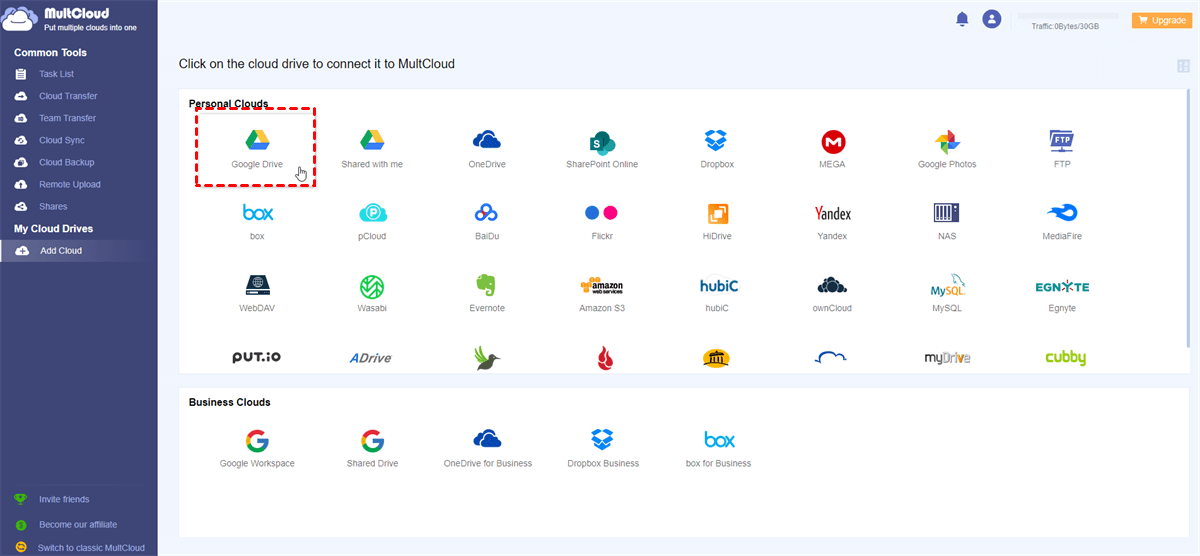
Task: Choose SharePoint Online icon
Action: pos(602,148)
